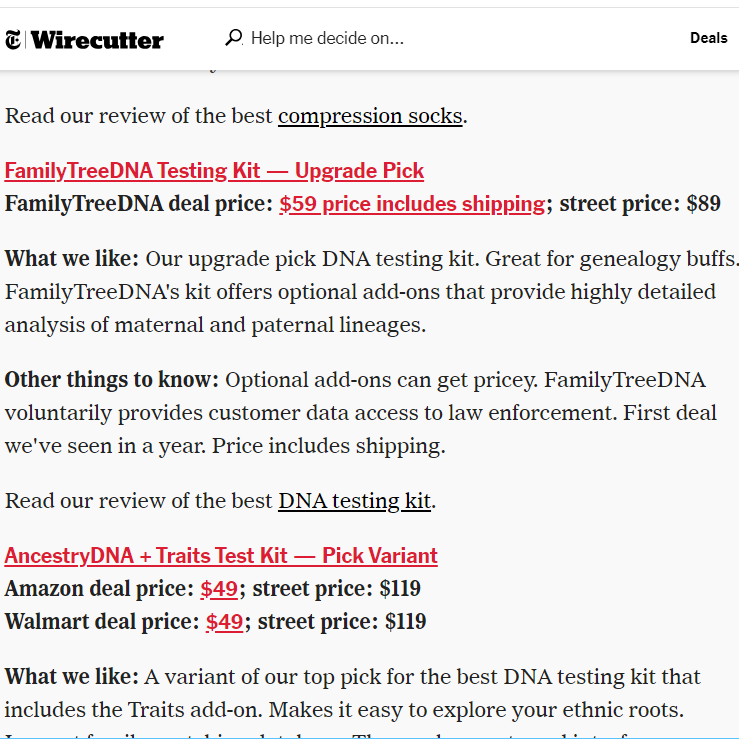739x739 pixels.
Task: Open the compression socks review link
Action: click(370, 116)
